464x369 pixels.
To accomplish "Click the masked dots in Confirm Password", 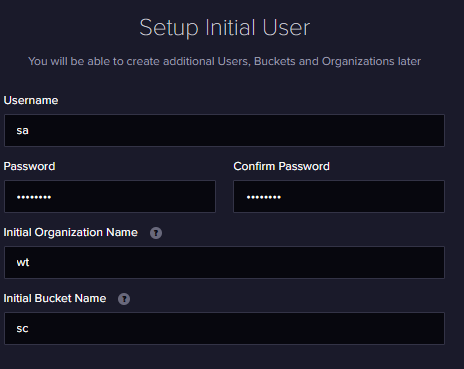I will [264, 197].
